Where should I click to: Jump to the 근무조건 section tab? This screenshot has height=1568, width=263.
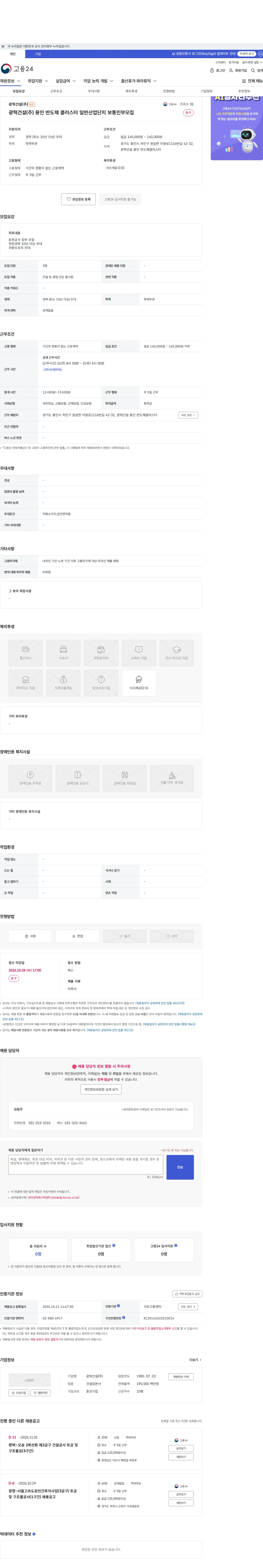pyautogui.click(x=56, y=91)
